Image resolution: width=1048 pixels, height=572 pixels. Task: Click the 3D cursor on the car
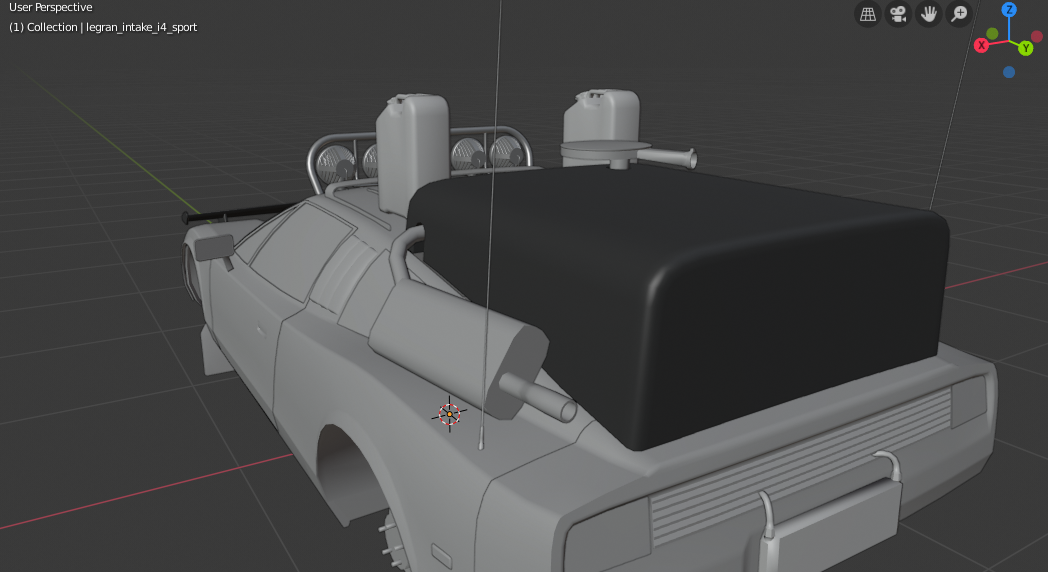click(449, 414)
